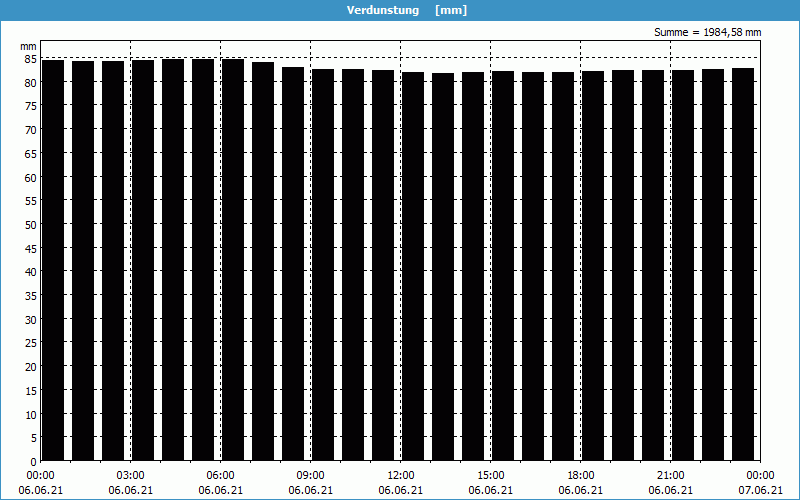Click the 07.06.21 date label
This screenshot has width=800, height=500.
coord(760,491)
